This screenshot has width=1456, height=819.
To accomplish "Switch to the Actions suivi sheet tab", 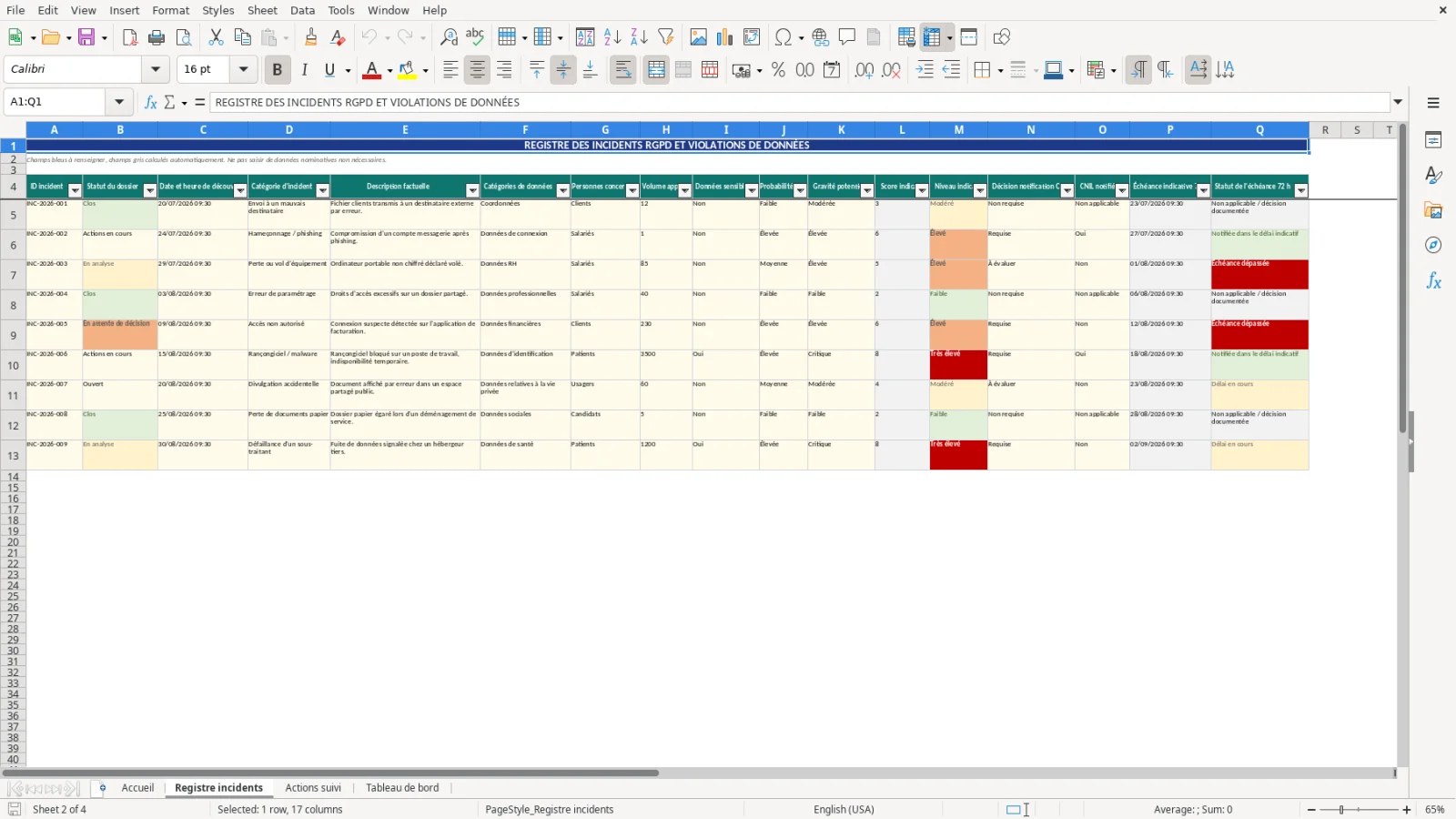I will (x=313, y=788).
